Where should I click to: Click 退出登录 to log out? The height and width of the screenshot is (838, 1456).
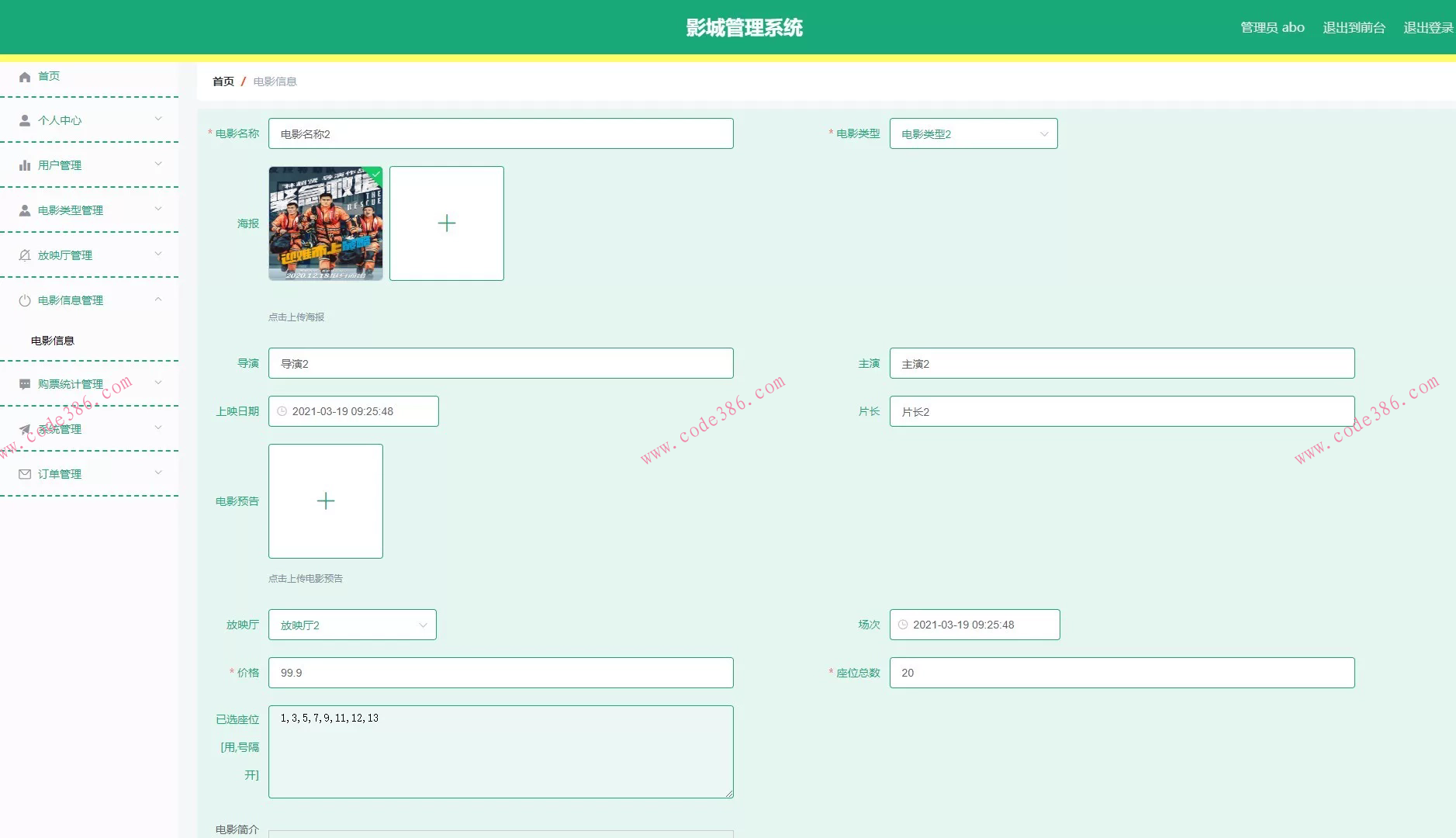[1427, 28]
